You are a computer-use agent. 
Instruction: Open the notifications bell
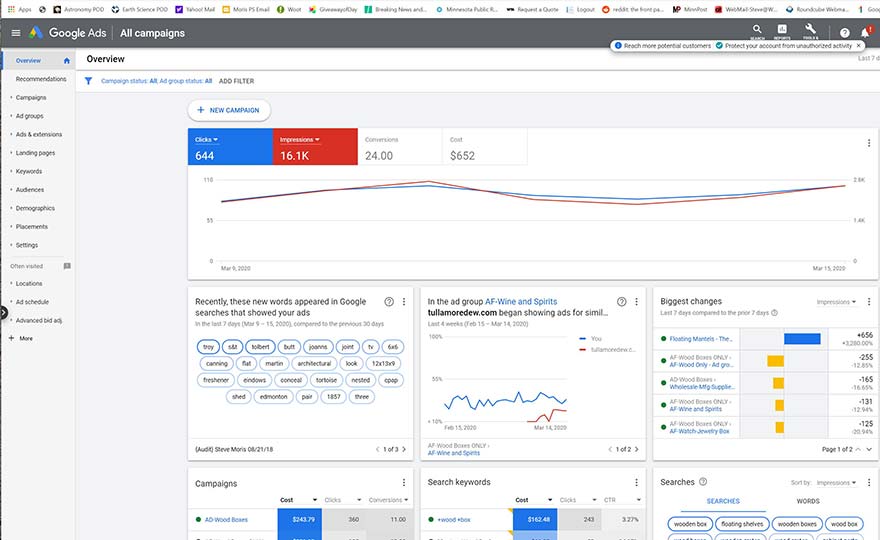[x=865, y=33]
